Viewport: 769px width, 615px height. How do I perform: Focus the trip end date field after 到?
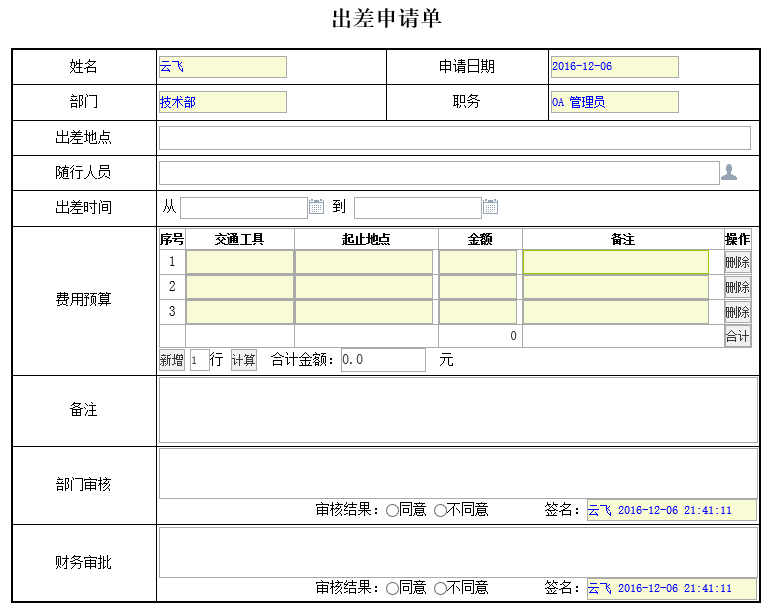click(417, 208)
